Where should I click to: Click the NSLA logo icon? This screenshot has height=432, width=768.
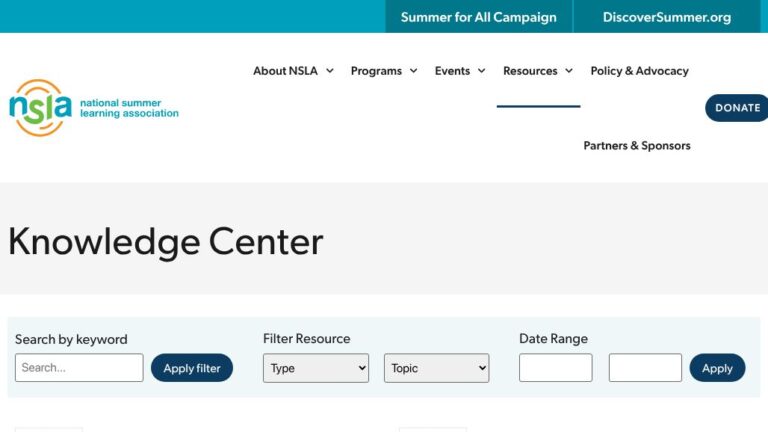(40, 108)
